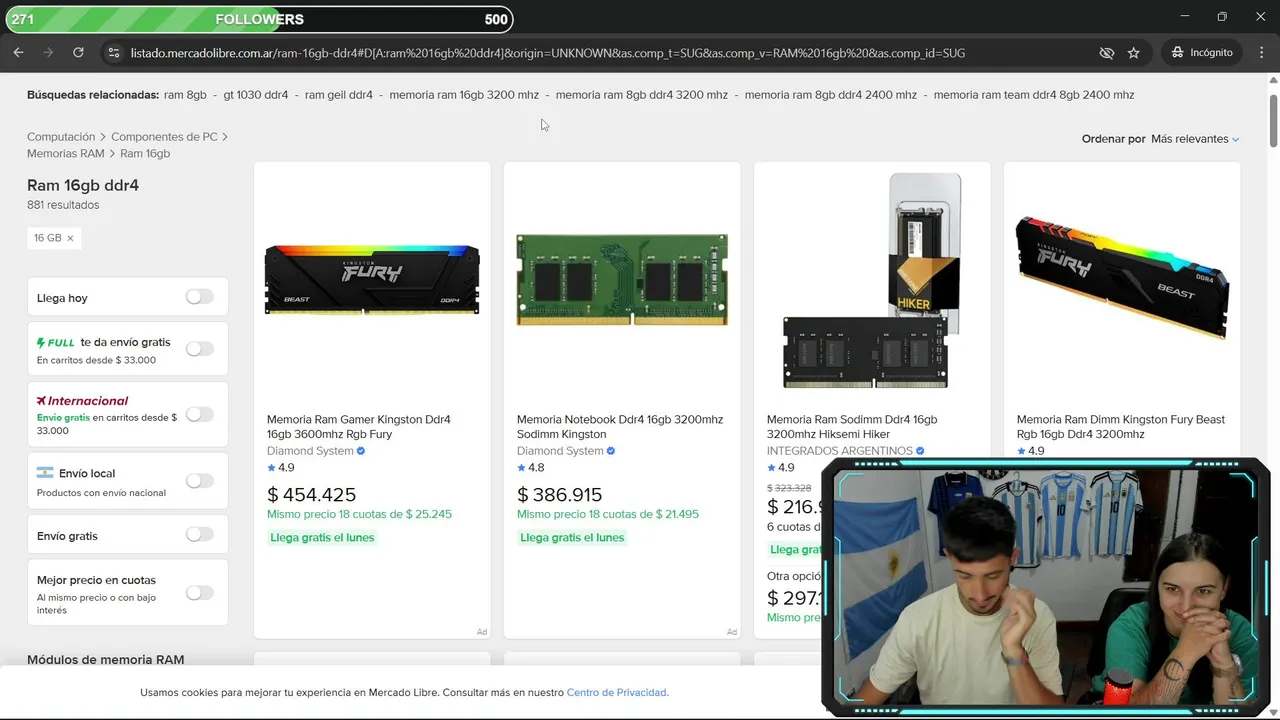The height and width of the screenshot is (720, 1280).
Task: Open the Ordenar por Más relevantes dropdown
Action: [1194, 139]
